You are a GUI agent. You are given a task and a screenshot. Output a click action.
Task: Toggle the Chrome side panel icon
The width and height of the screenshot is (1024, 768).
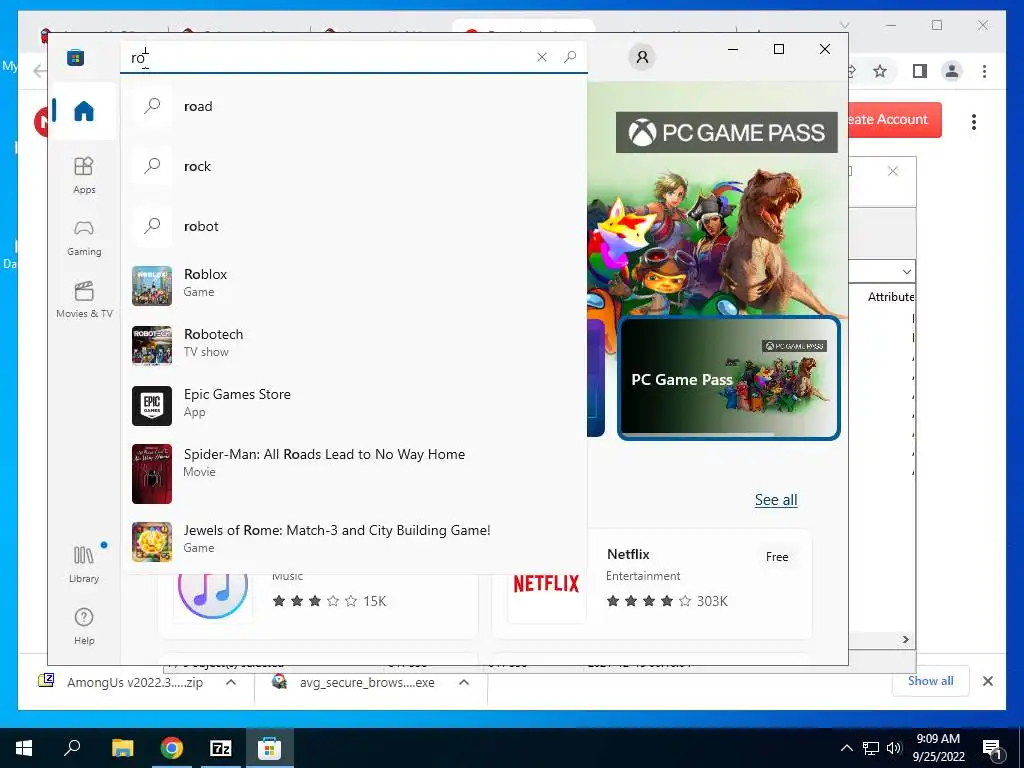(920, 71)
